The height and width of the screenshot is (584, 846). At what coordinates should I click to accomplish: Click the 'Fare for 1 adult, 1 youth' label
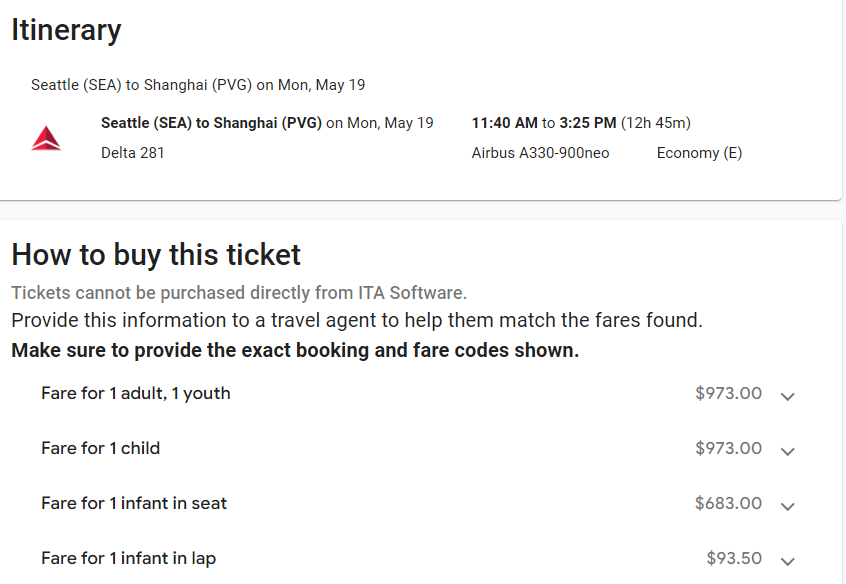pos(136,393)
